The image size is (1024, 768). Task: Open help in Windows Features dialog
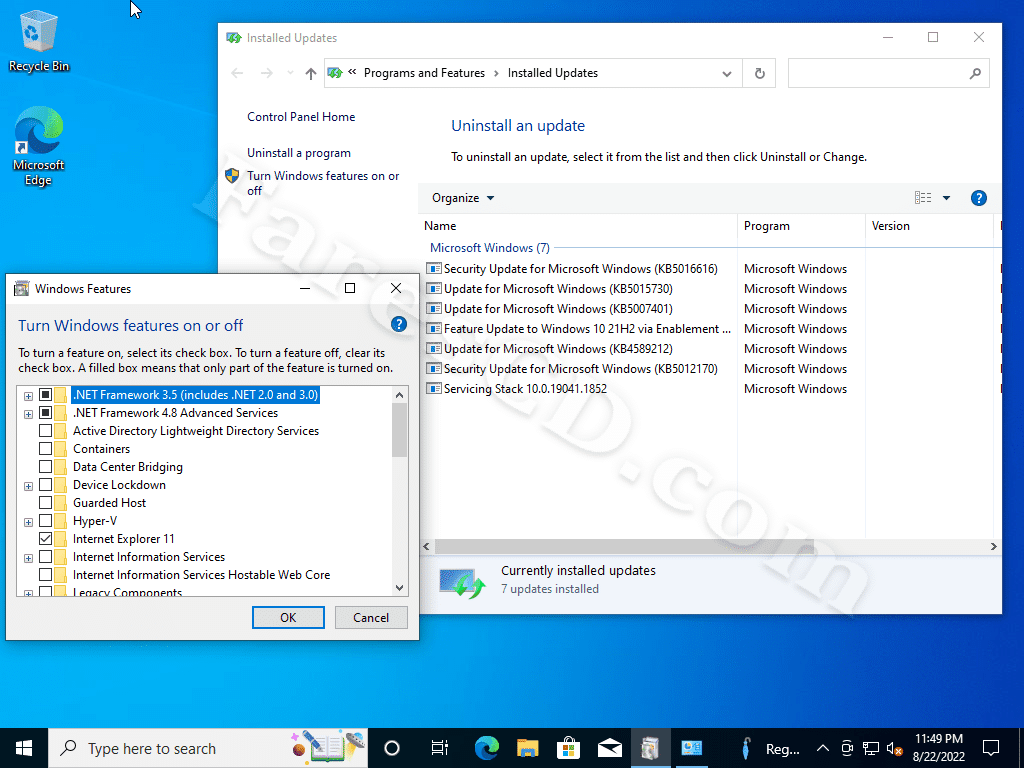[398, 325]
